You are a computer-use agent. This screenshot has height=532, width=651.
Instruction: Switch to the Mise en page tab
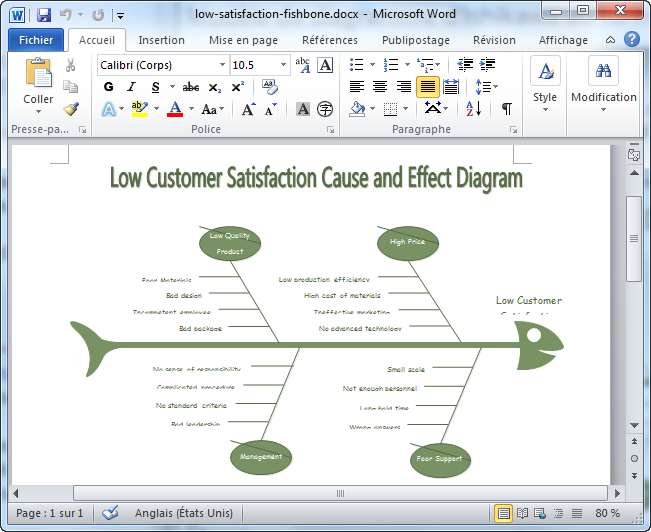point(243,40)
